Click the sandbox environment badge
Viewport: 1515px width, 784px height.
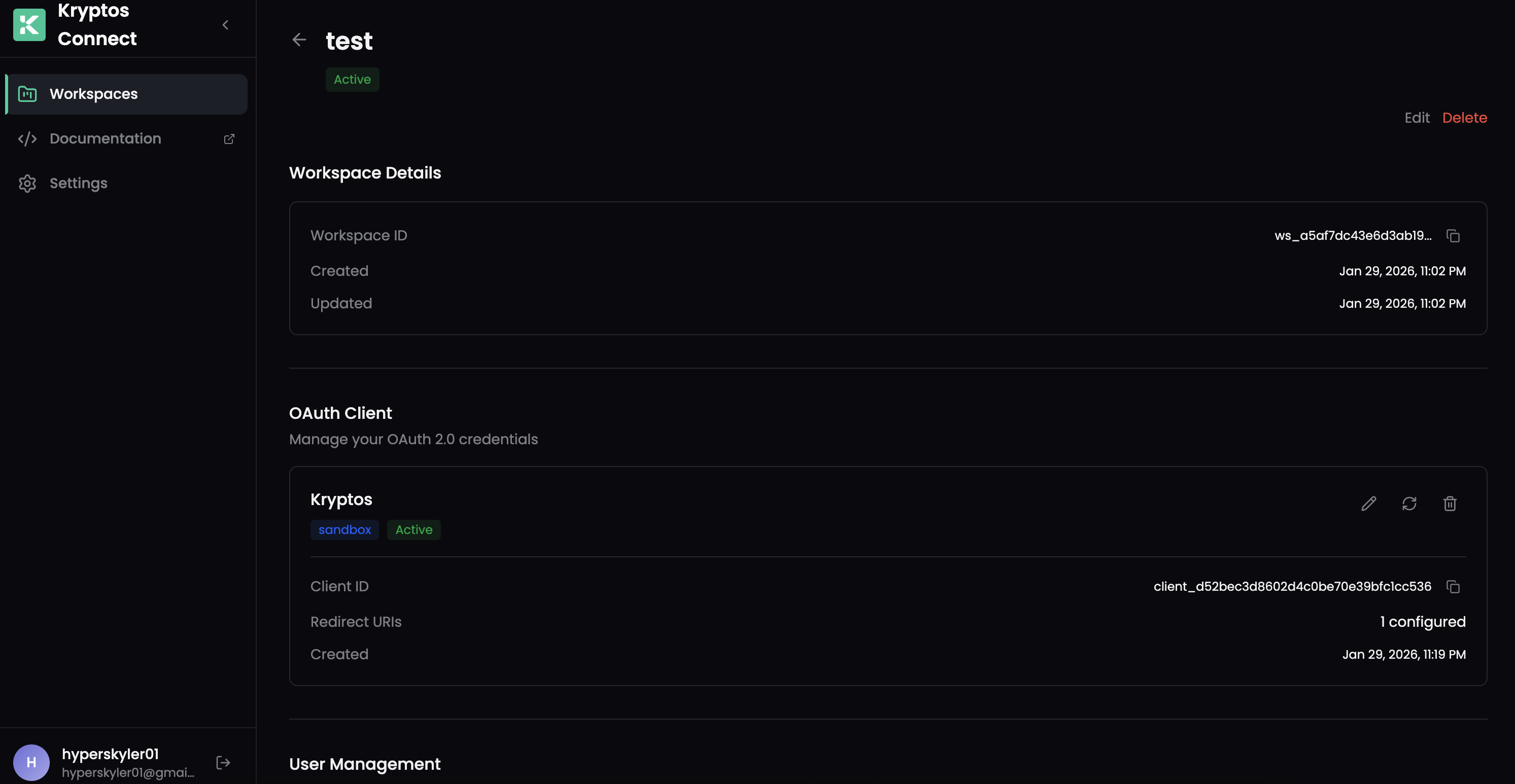[x=344, y=529]
